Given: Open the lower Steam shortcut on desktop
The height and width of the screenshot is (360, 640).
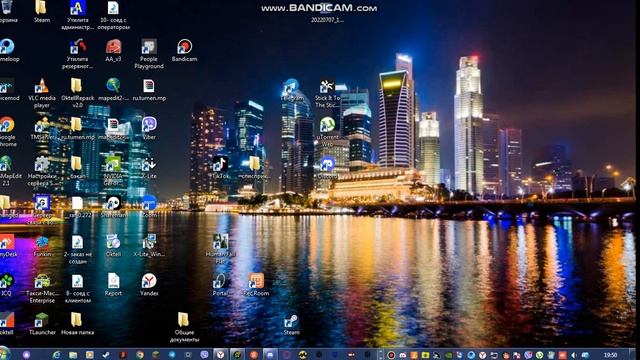Looking at the screenshot, I should point(291,324).
